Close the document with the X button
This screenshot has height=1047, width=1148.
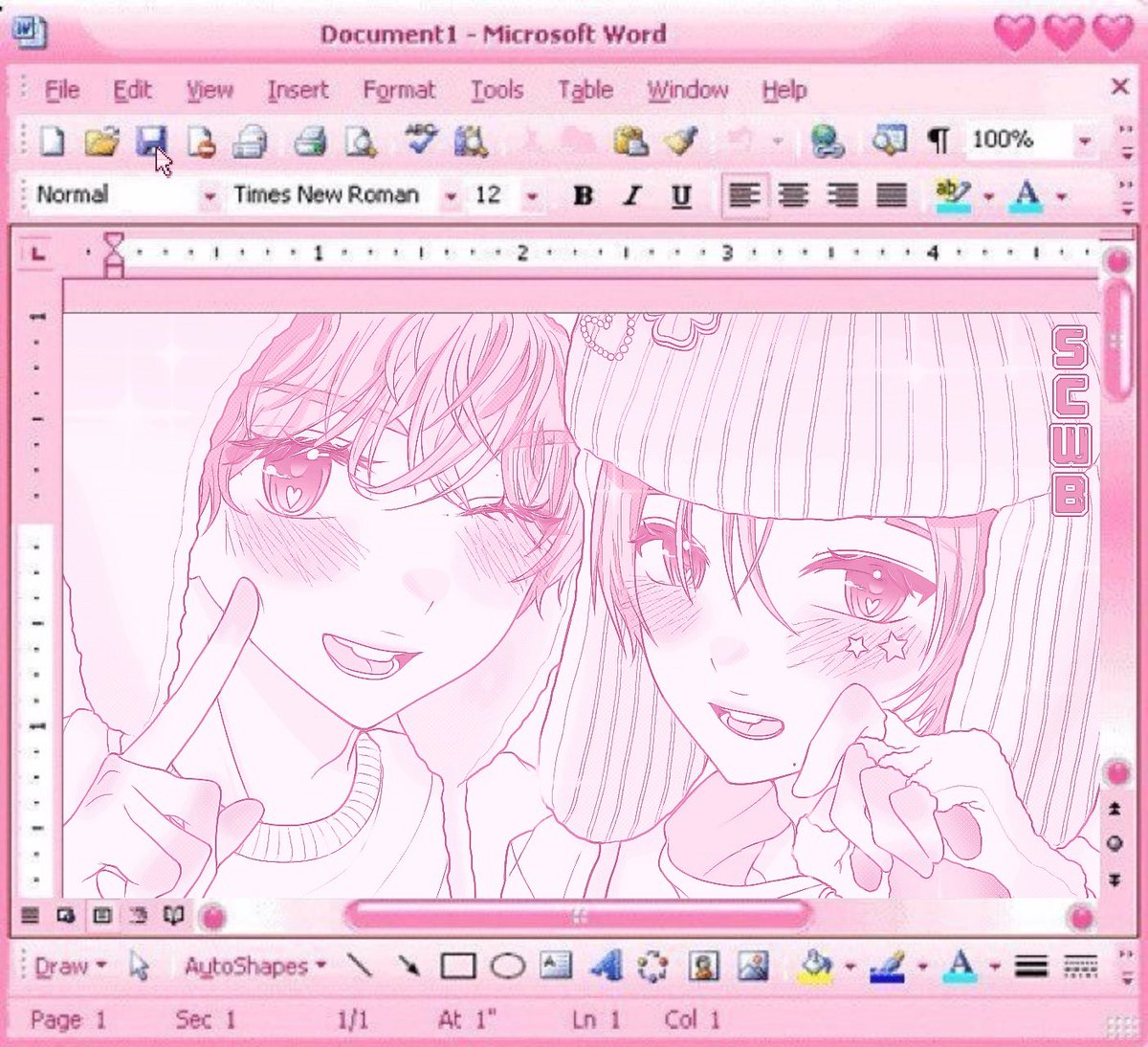(x=1120, y=87)
